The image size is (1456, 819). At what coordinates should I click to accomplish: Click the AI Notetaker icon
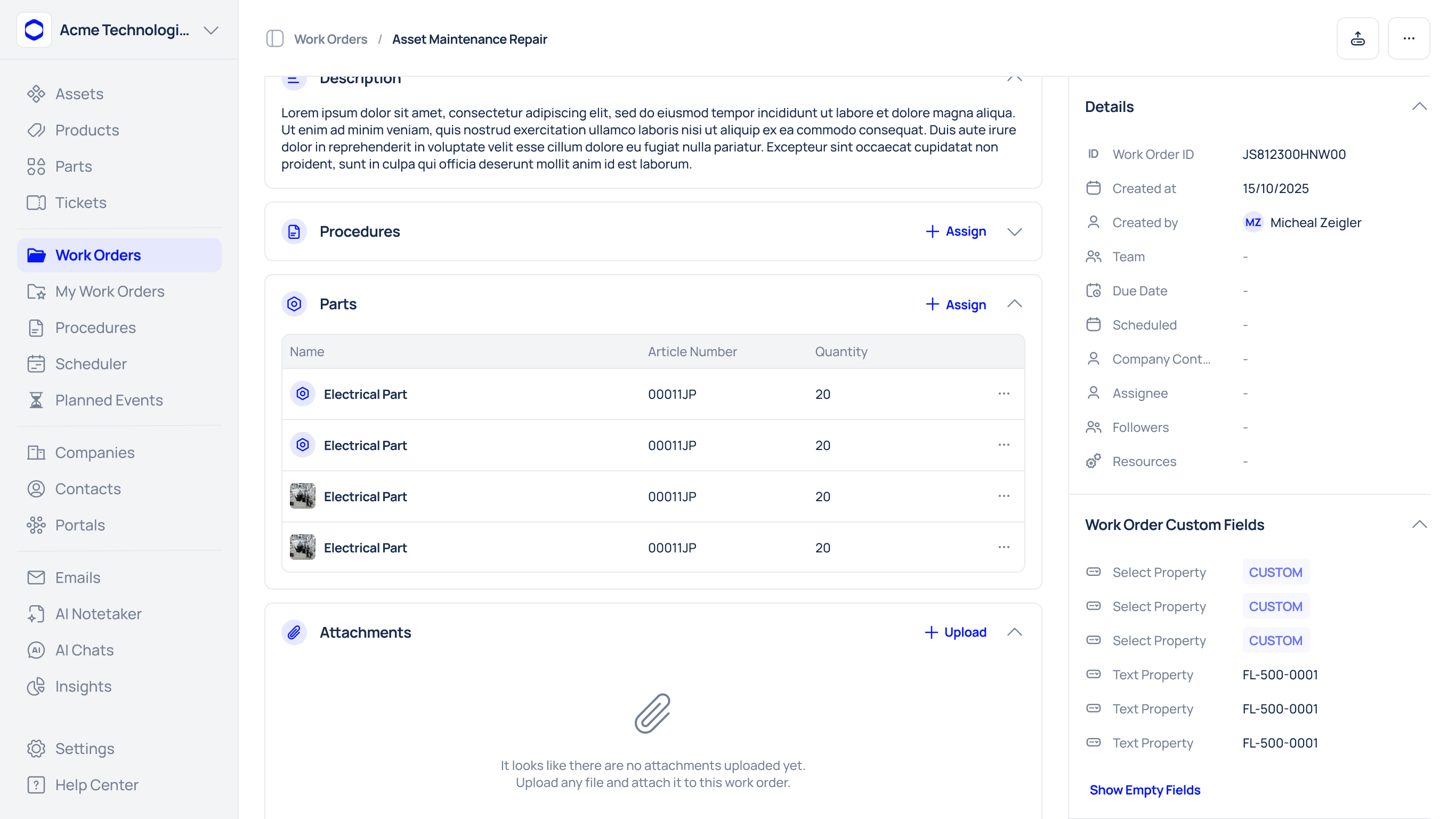click(36, 614)
